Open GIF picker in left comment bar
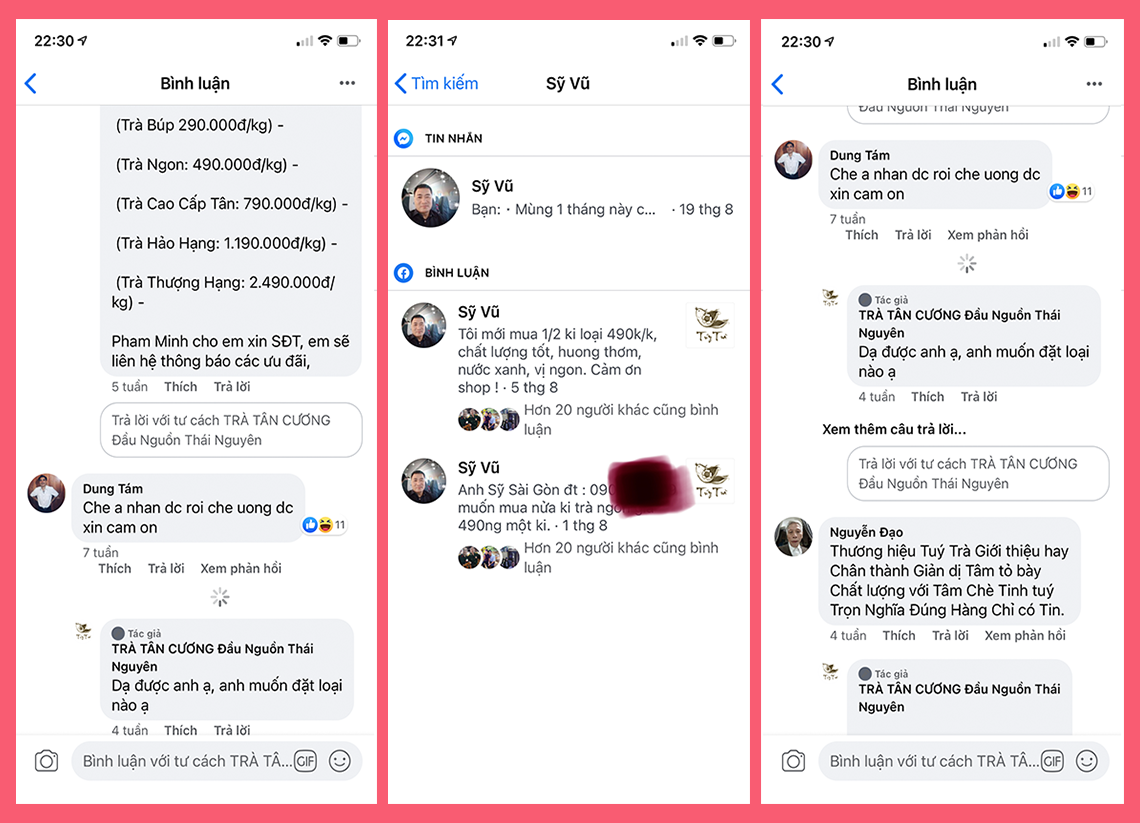Image resolution: width=1140 pixels, height=823 pixels. click(305, 761)
